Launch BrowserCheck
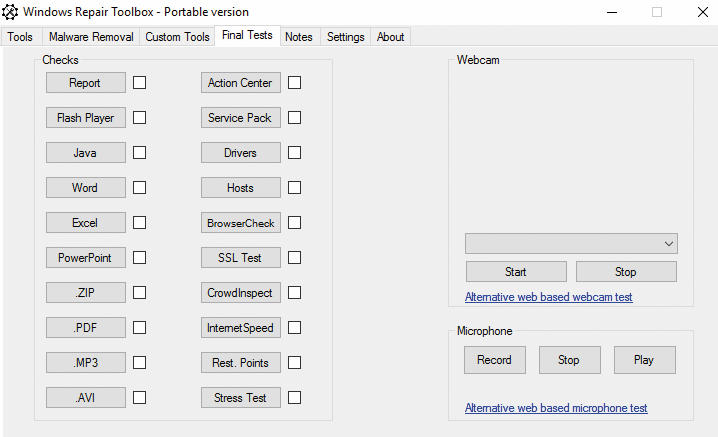 click(241, 223)
